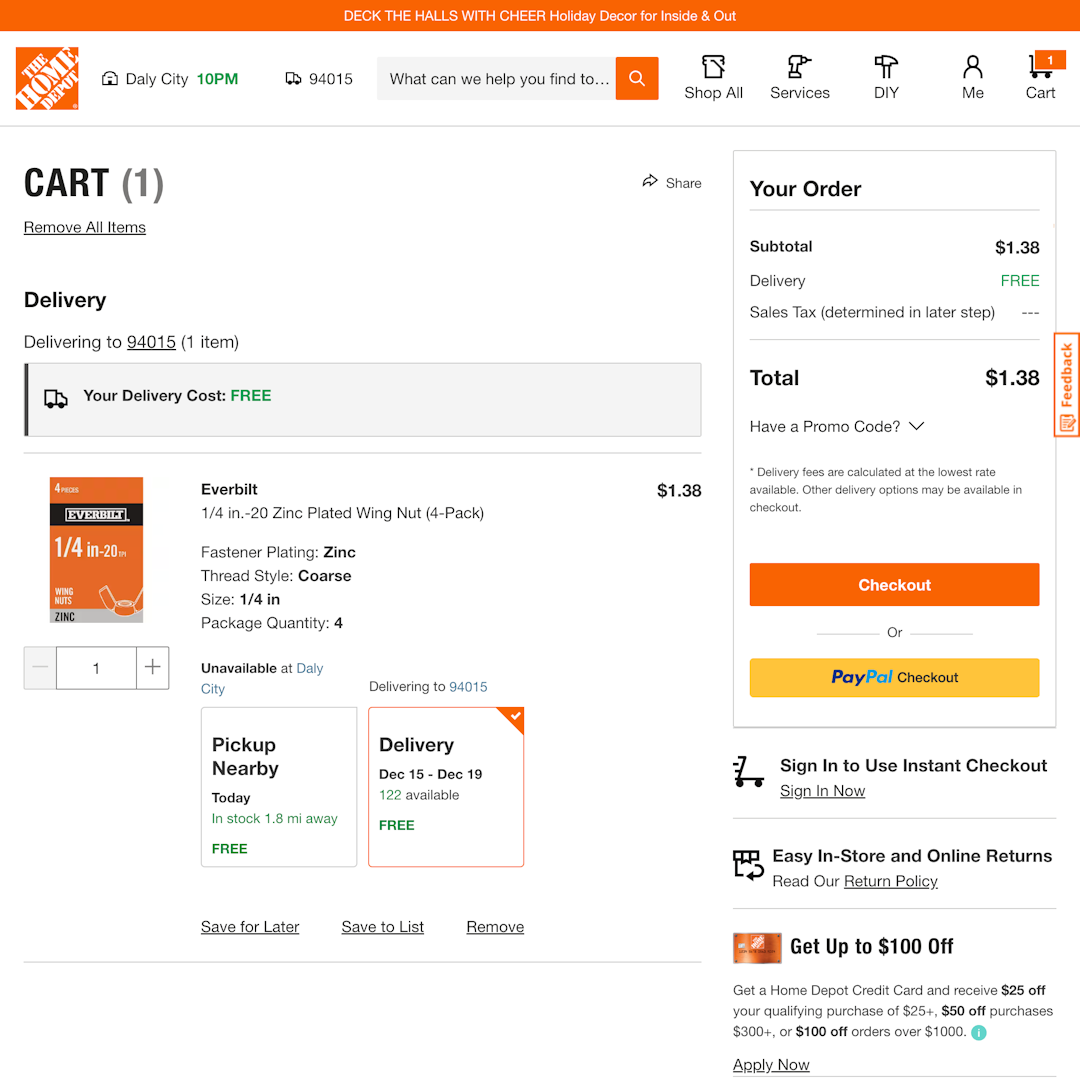
Task: Expand the Have a Promo Code section
Action: click(x=837, y=426)
